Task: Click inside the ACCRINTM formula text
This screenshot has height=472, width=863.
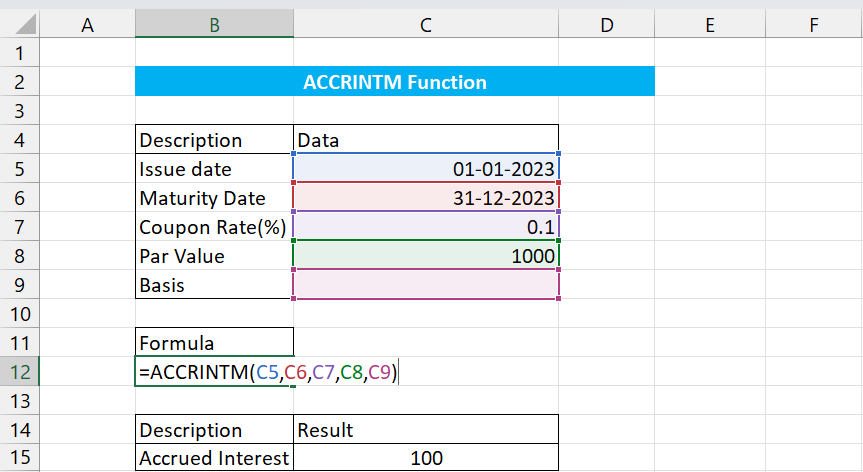Action: coord(270,373)
